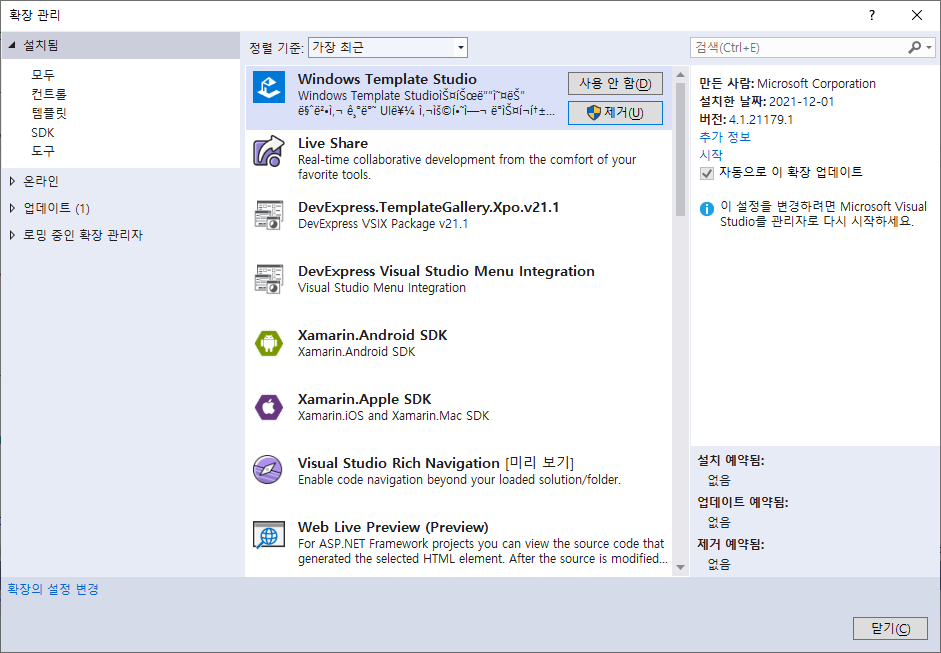Select the Xamarin.Apple SDK title
The height and width of the screenshot is (653, 941).
coord(364,399)
